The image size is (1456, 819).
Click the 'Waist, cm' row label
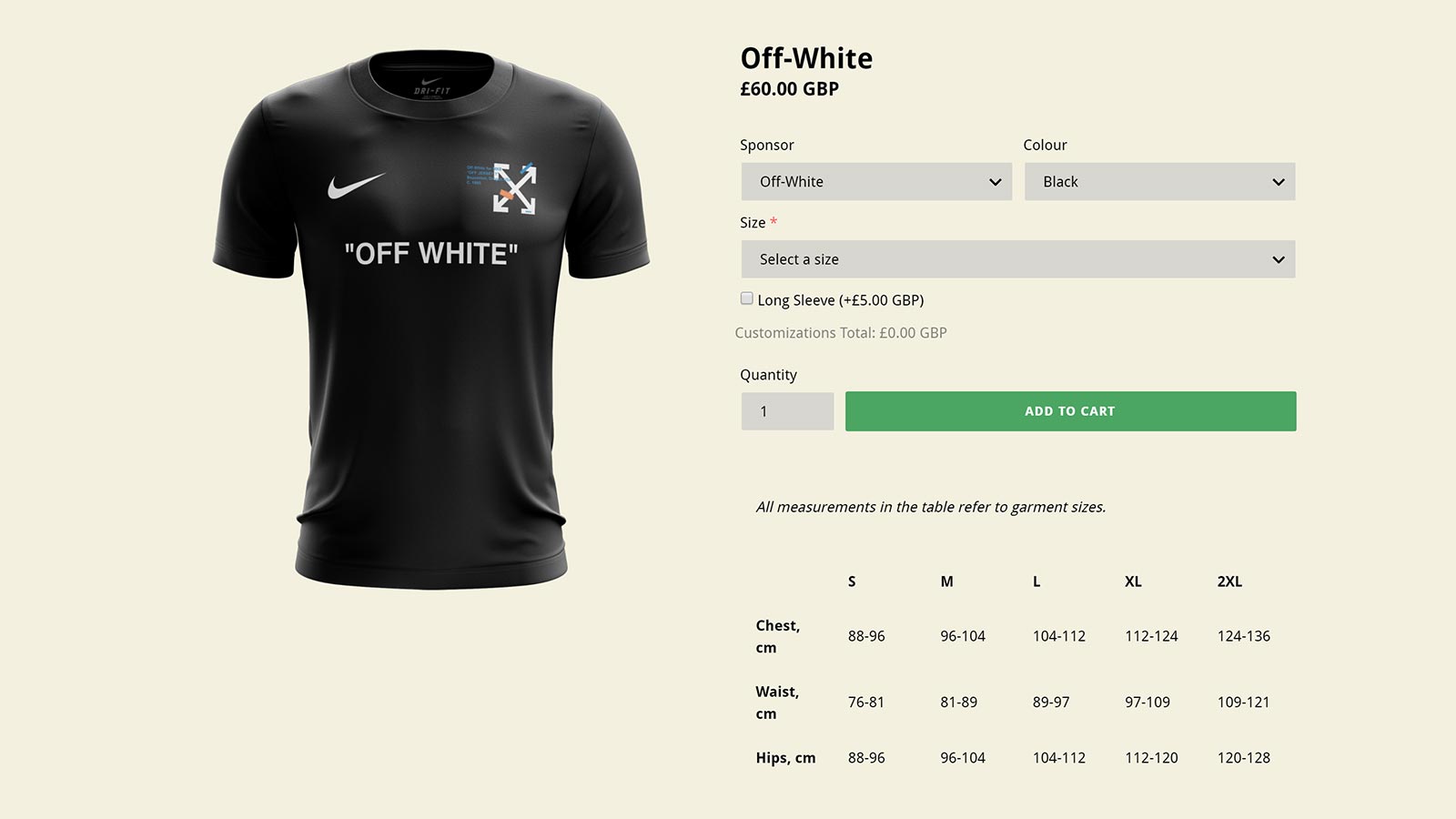777,703
